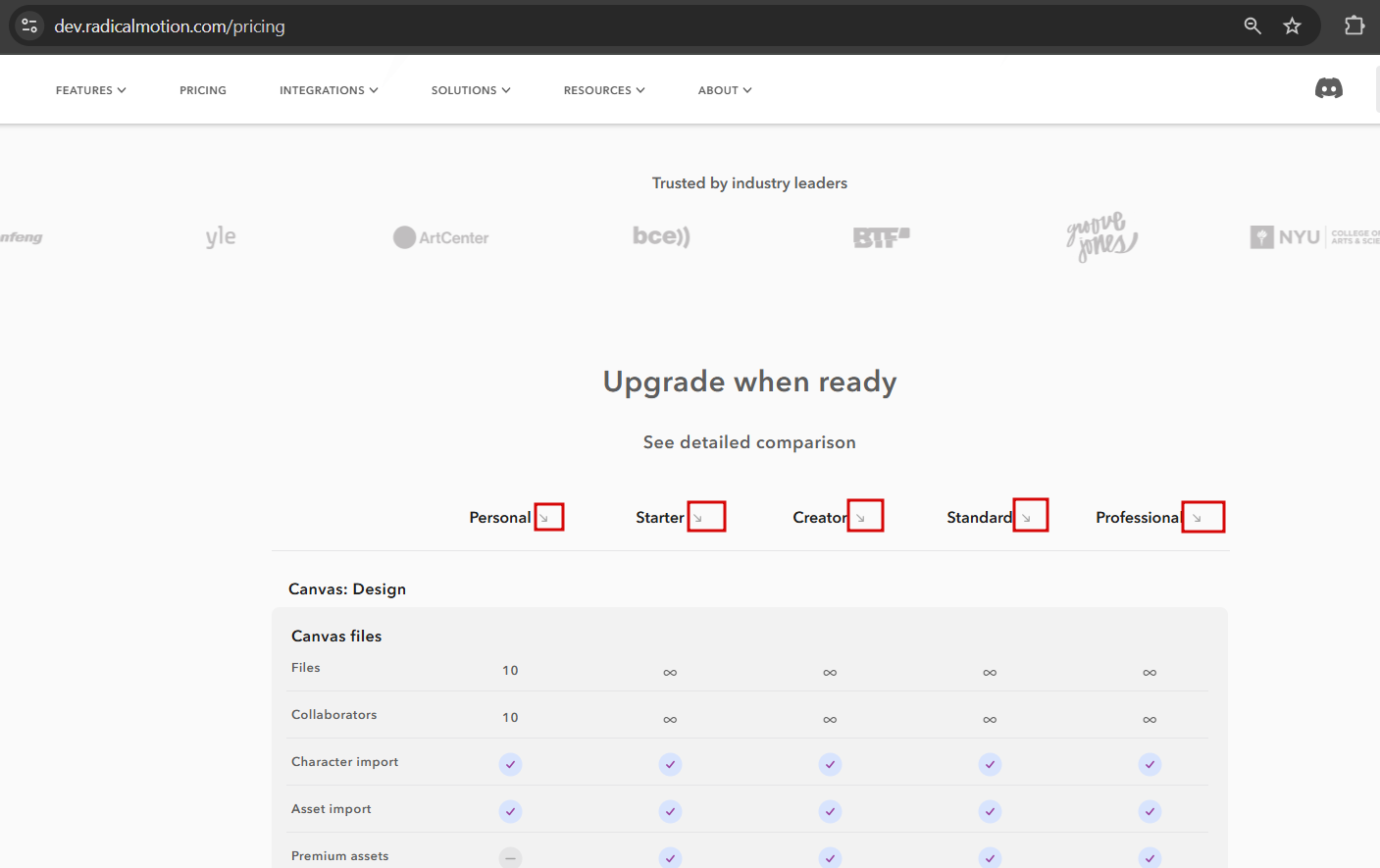
Task: Select the Standard plan column header
Action: [x=980, y=518]
